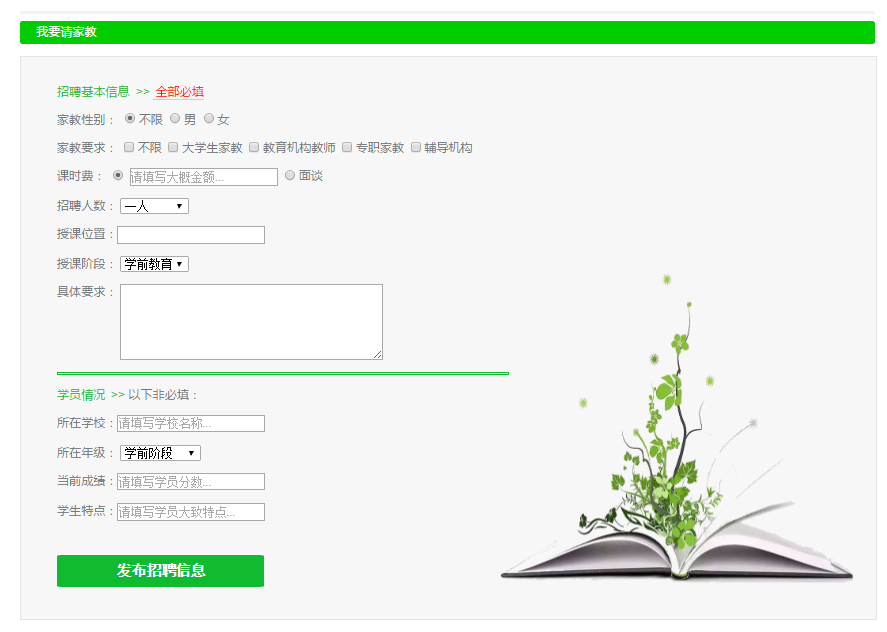Click the 授课位置 input field
Viewport: 887px width, 632px height.
pos(191,235)
